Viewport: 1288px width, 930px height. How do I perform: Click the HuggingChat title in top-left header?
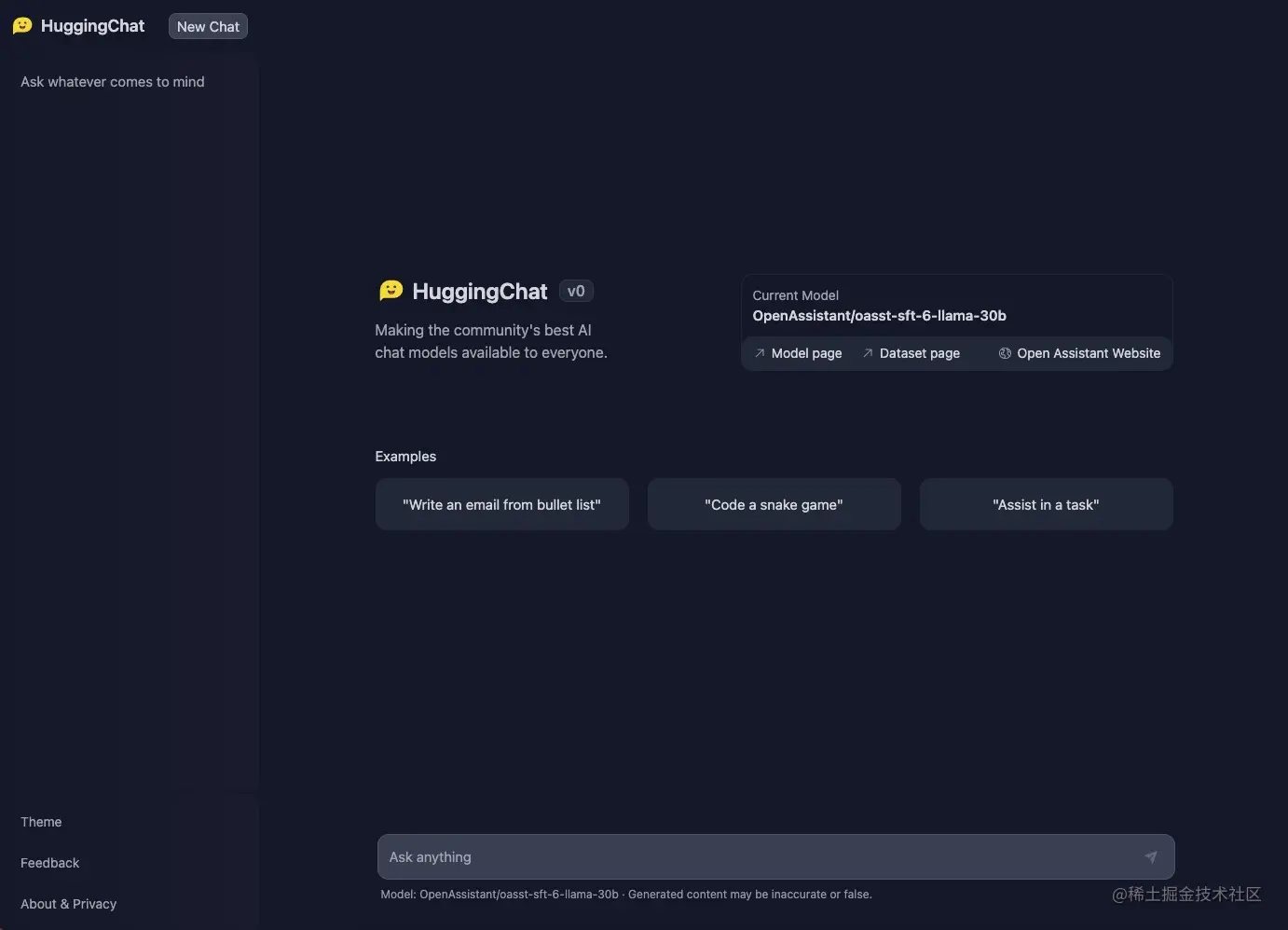pos(92,26)
